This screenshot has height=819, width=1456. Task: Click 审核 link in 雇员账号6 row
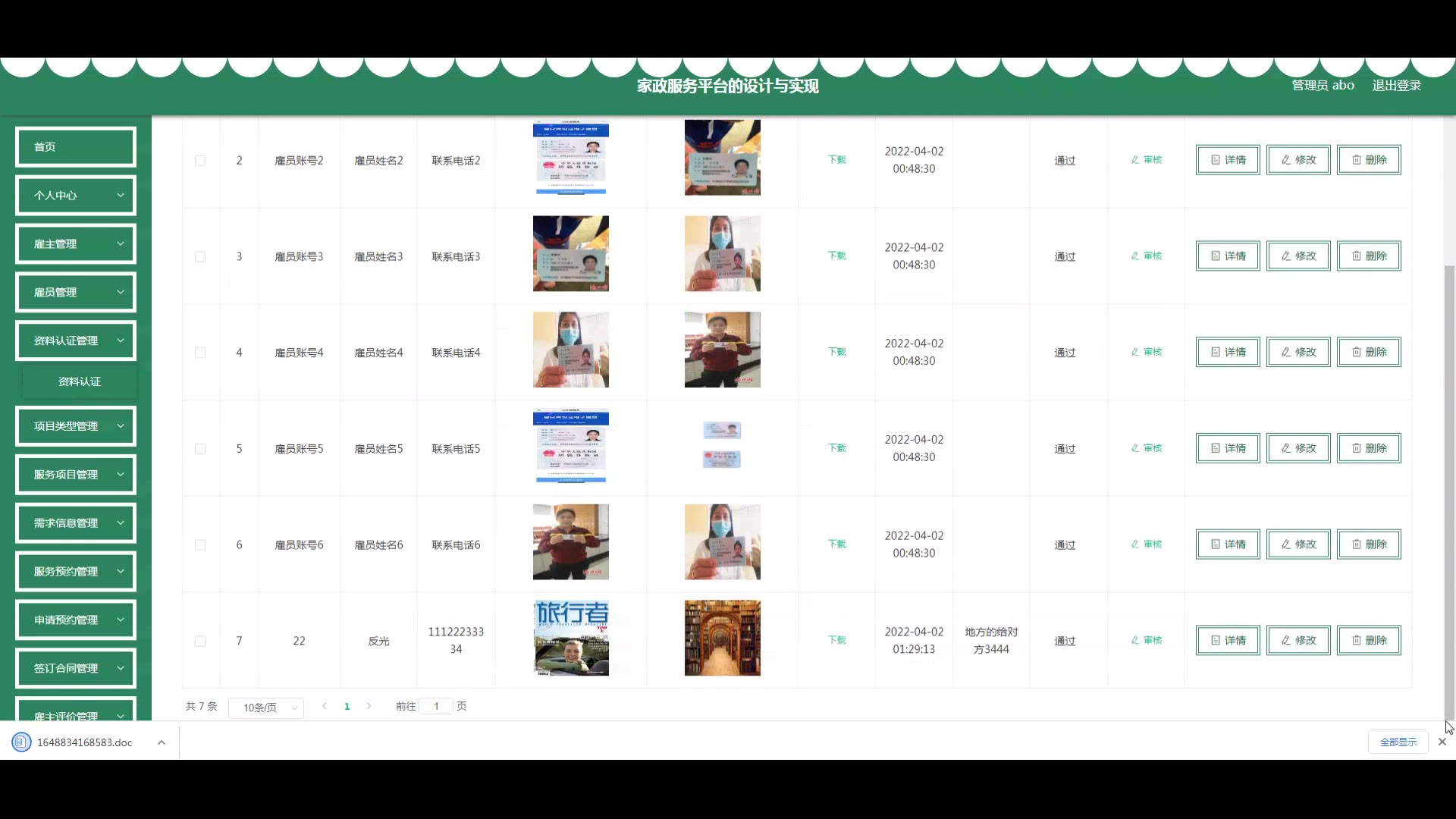(x=1147, y=544)
